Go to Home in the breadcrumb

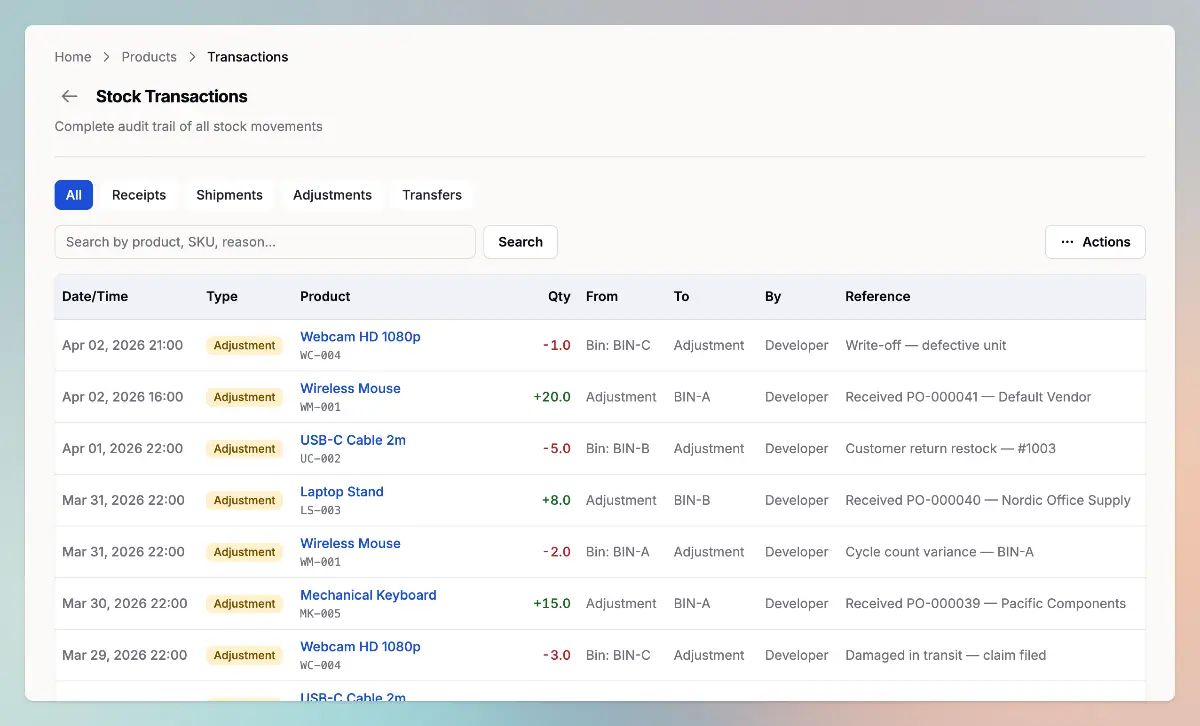[73, 57]
